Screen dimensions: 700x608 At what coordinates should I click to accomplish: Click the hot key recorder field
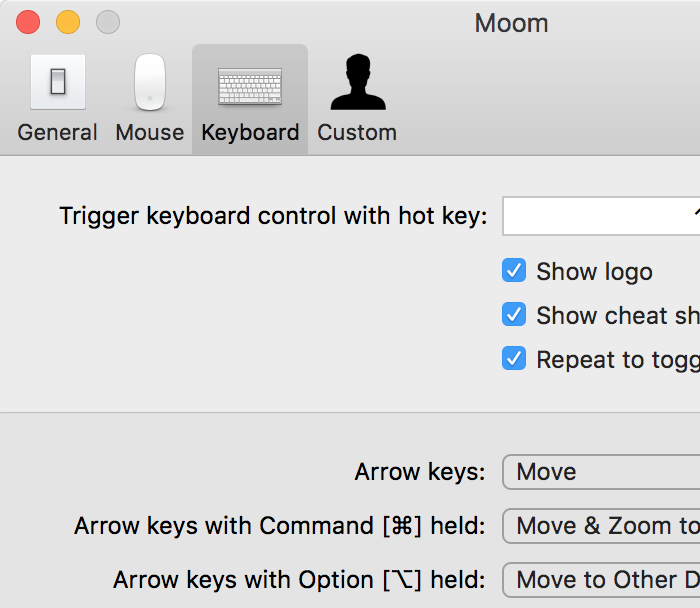point(600,216)
